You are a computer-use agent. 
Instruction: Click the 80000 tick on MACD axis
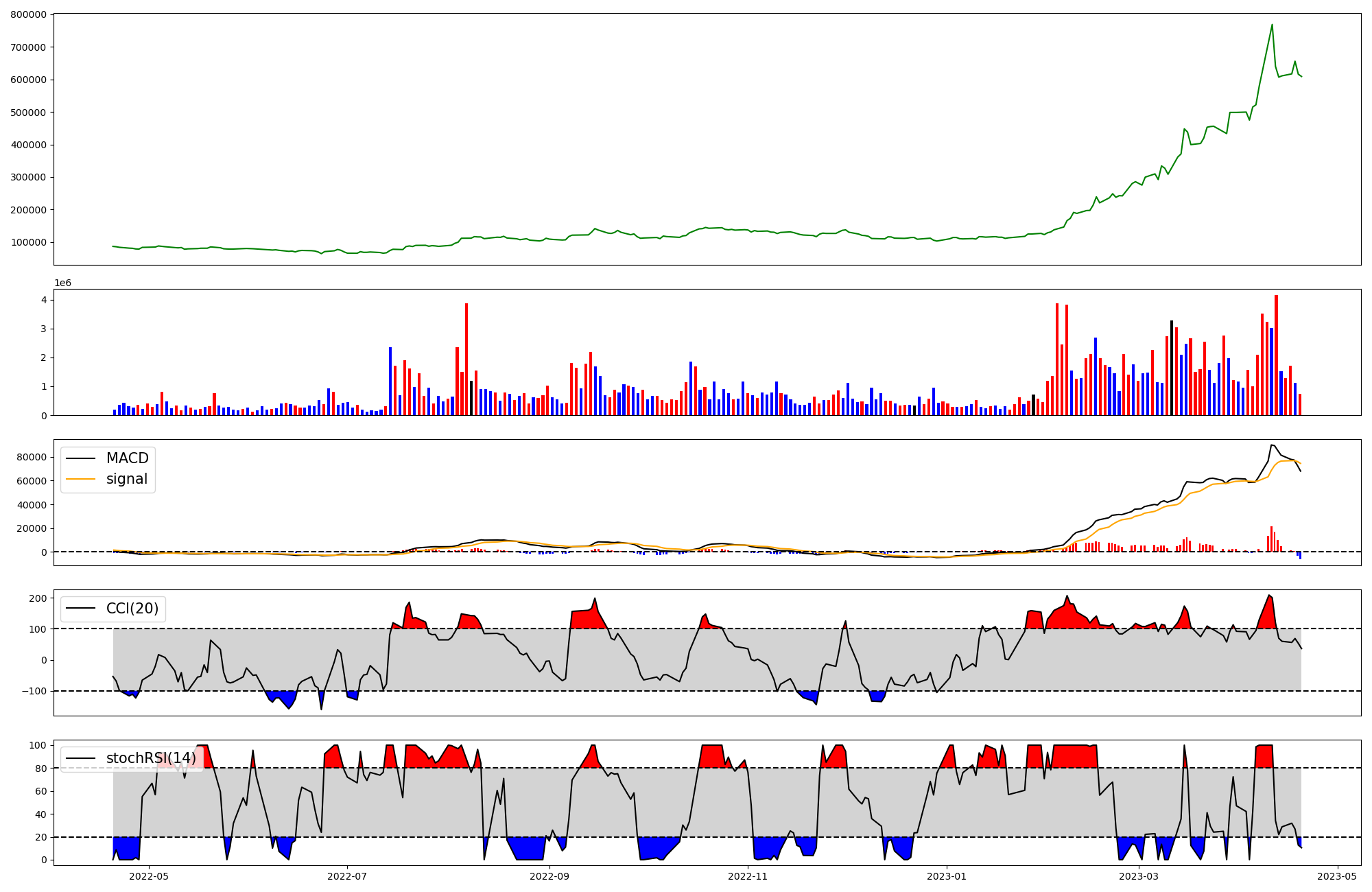(32, 458)
